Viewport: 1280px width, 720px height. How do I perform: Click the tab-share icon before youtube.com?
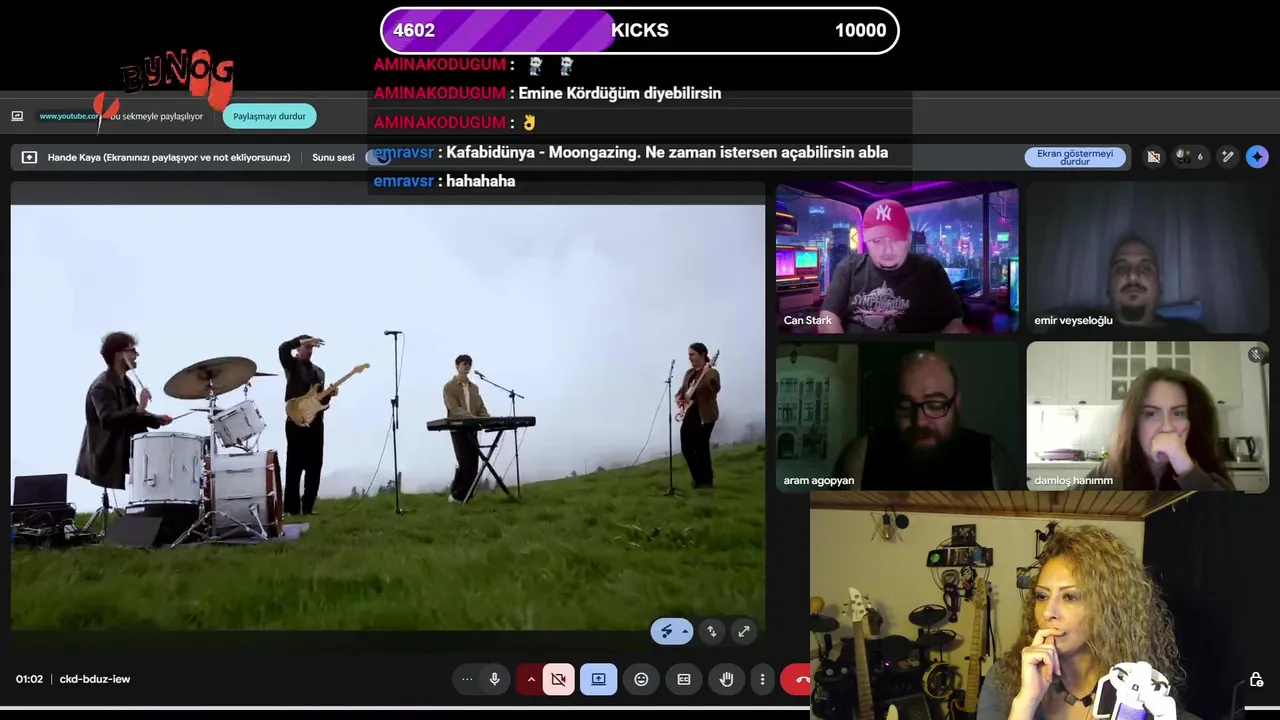click(17, 116)
